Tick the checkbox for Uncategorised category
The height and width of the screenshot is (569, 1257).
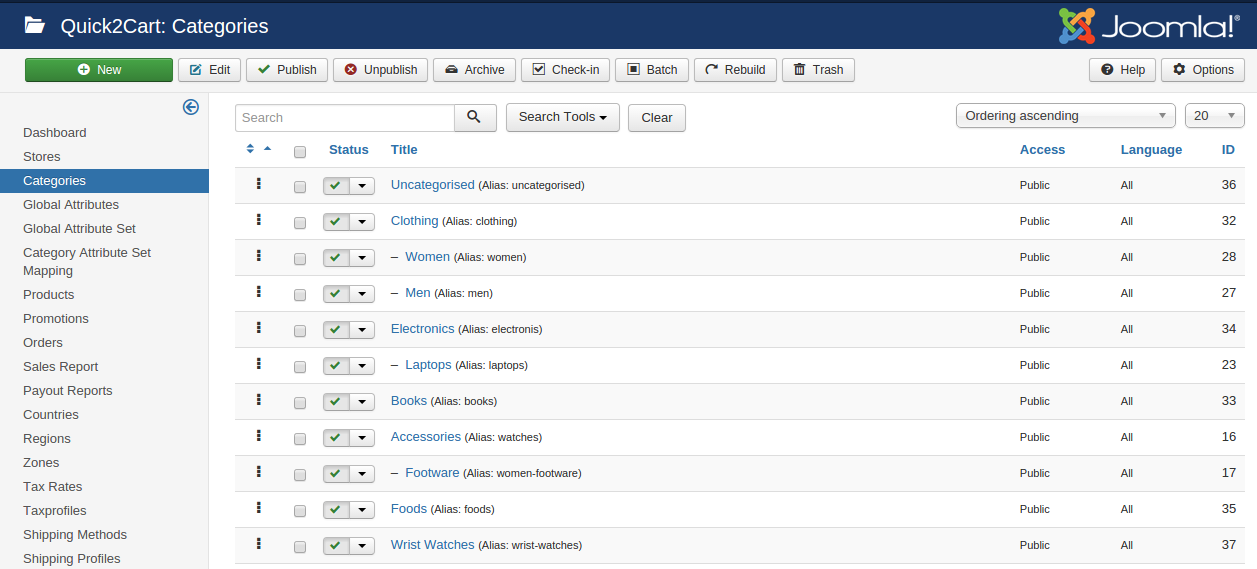(x=300, y=186)
